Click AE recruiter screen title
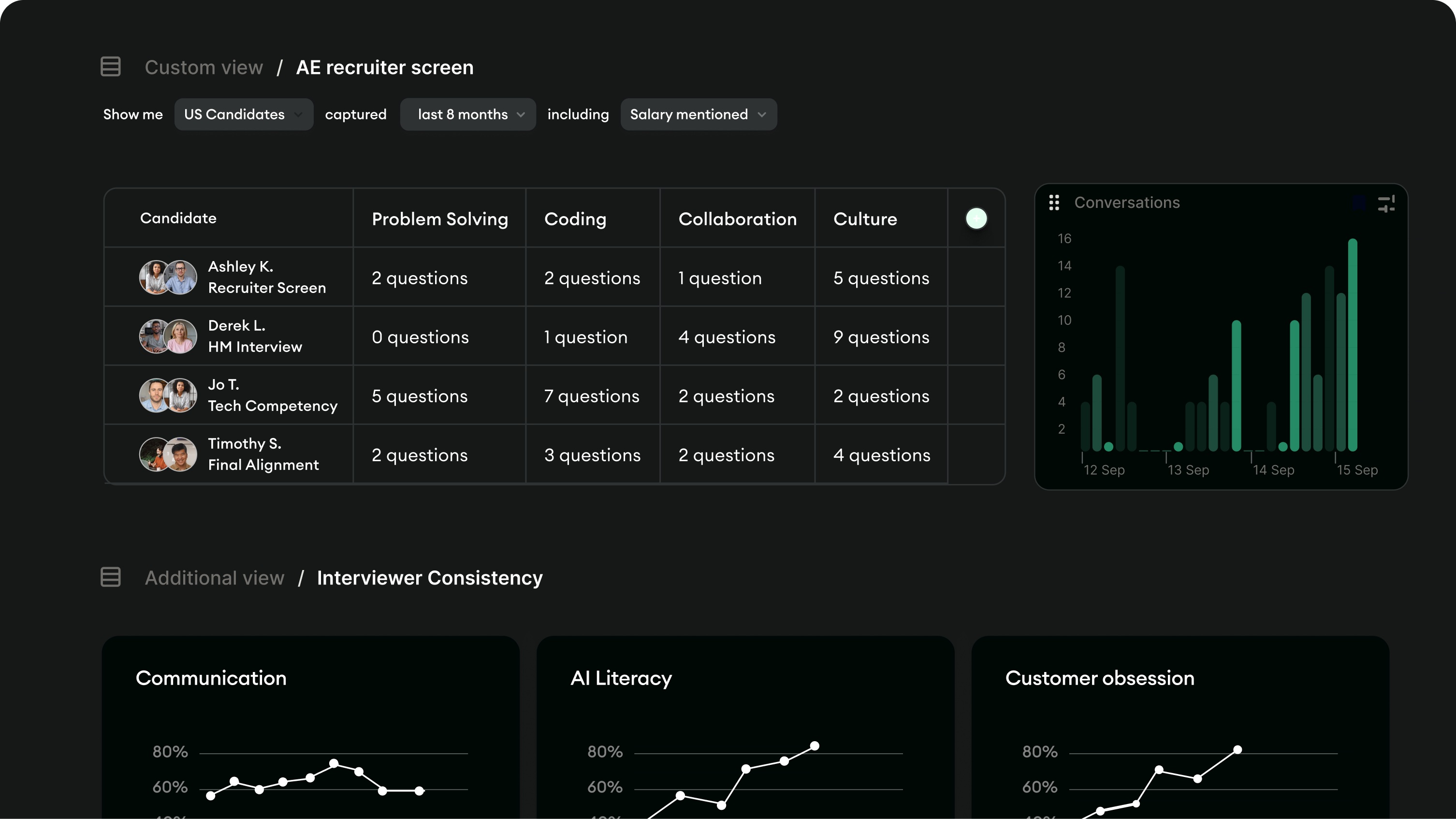 [x=384, y=67]
